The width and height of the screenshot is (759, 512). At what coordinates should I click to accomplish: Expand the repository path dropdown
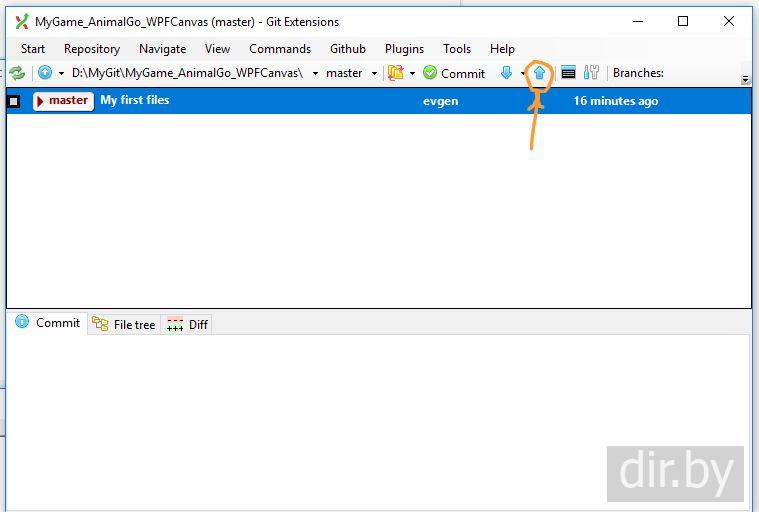tap(315, 73)
